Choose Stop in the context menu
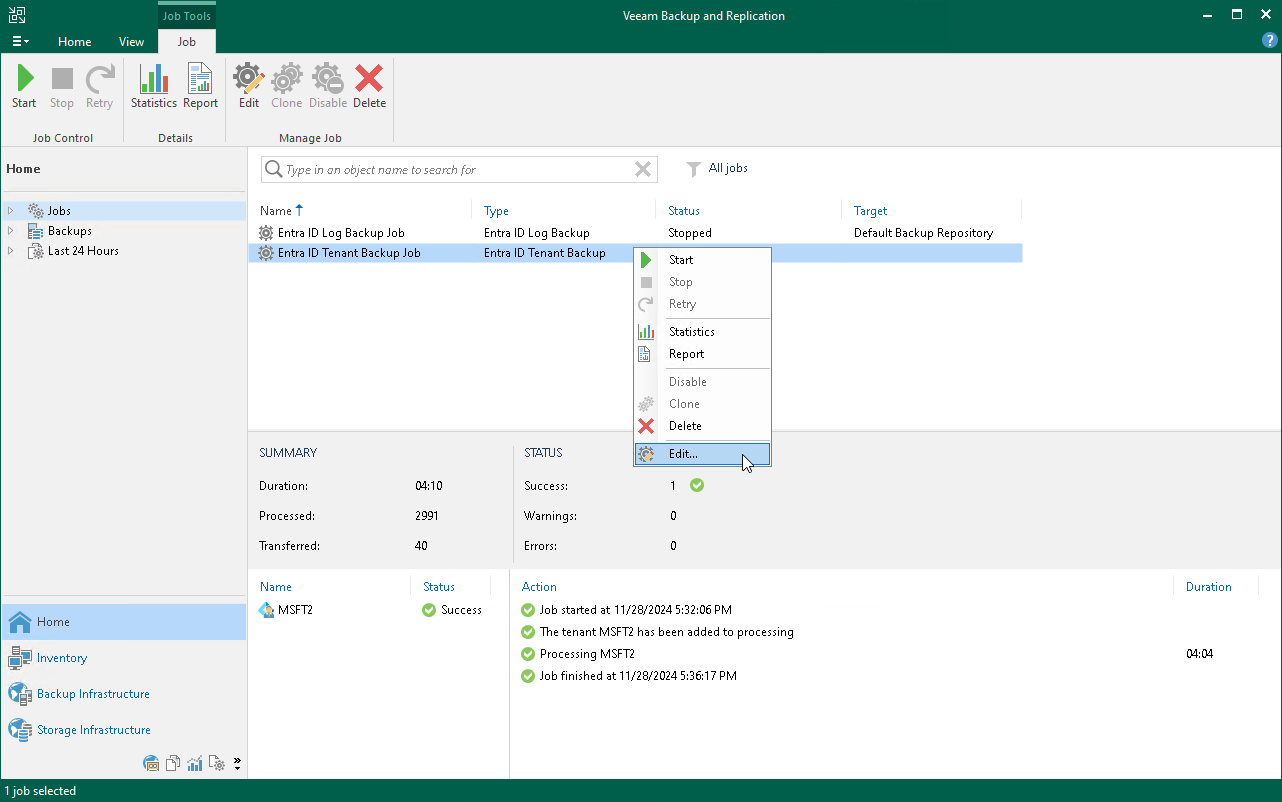Image resolution: width=1282 pixels, height=802 pixels. pyautogui.click(x=702, y=282)
